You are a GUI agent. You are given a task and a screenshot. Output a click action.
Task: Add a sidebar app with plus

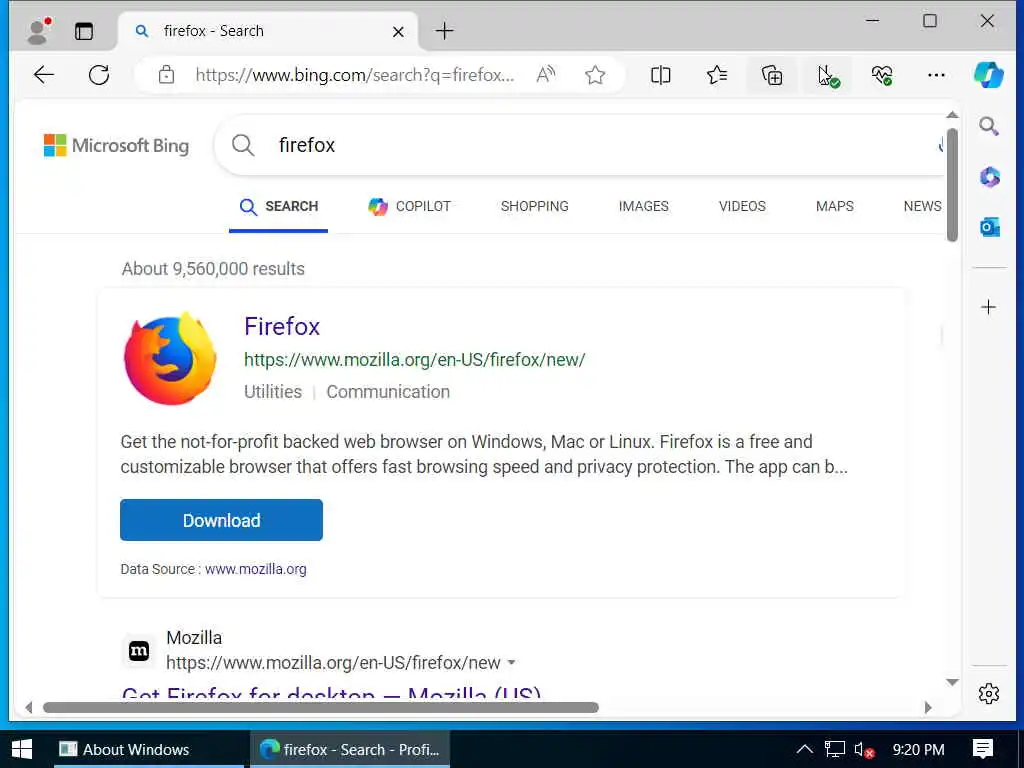pyautogui.click(x=989, y=307)
